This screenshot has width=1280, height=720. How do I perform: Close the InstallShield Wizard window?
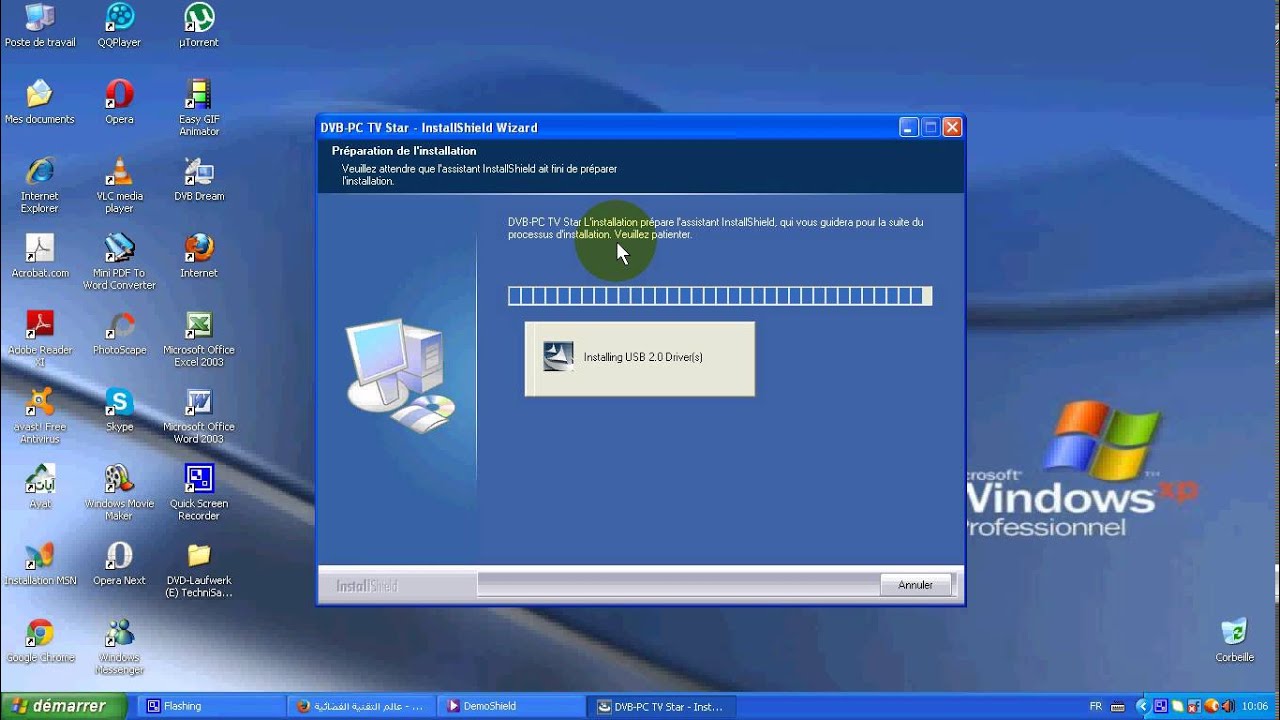point(952,127)
